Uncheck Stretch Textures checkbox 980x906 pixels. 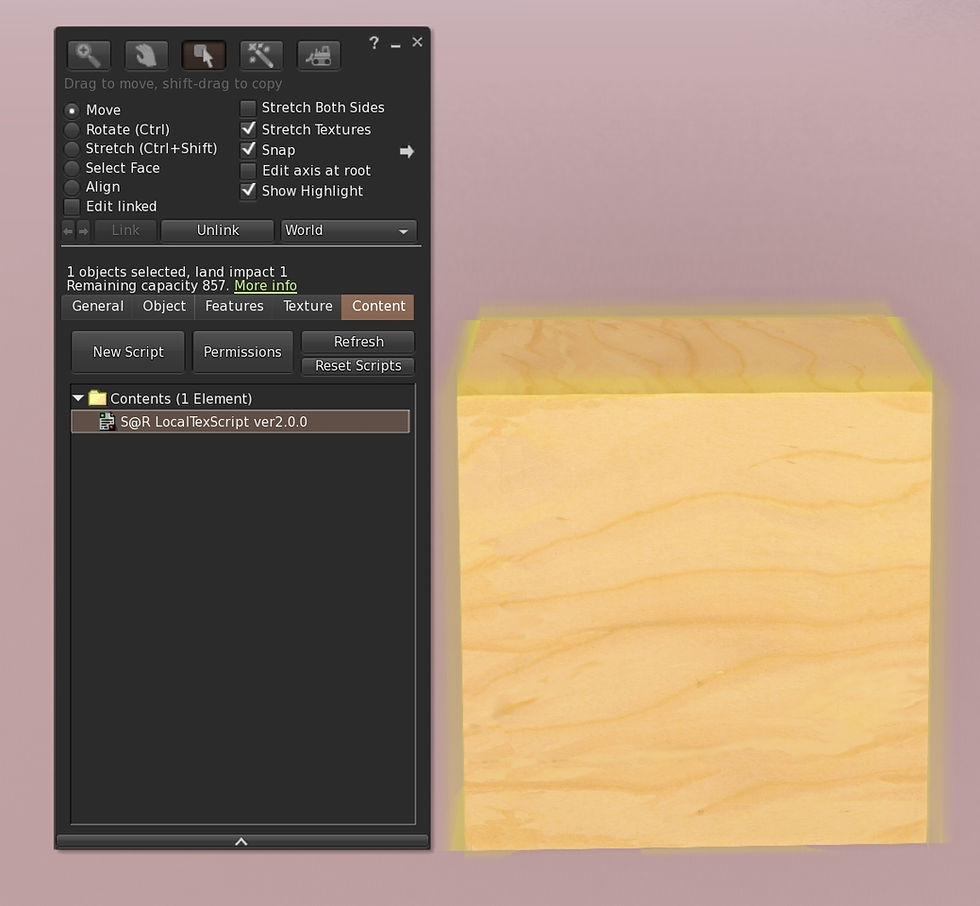[x=248, y=129]
